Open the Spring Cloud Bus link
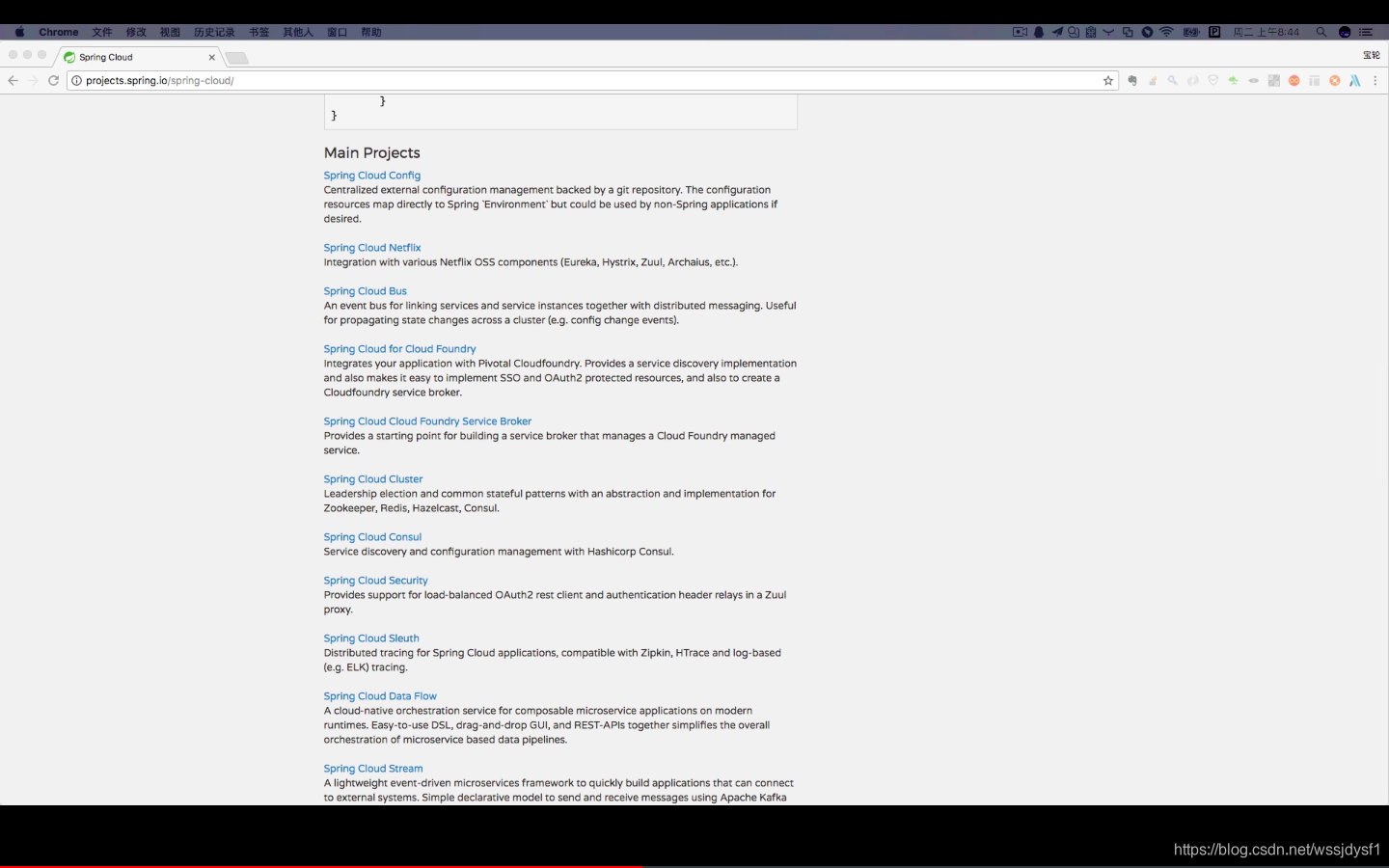 tap(366, 291)
